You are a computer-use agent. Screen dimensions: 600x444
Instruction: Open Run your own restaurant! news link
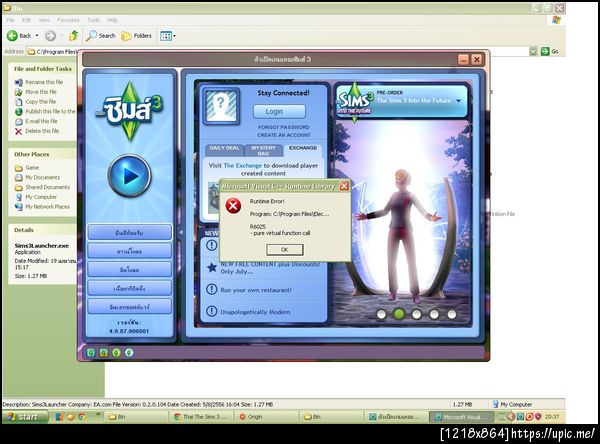coord(256,290)
